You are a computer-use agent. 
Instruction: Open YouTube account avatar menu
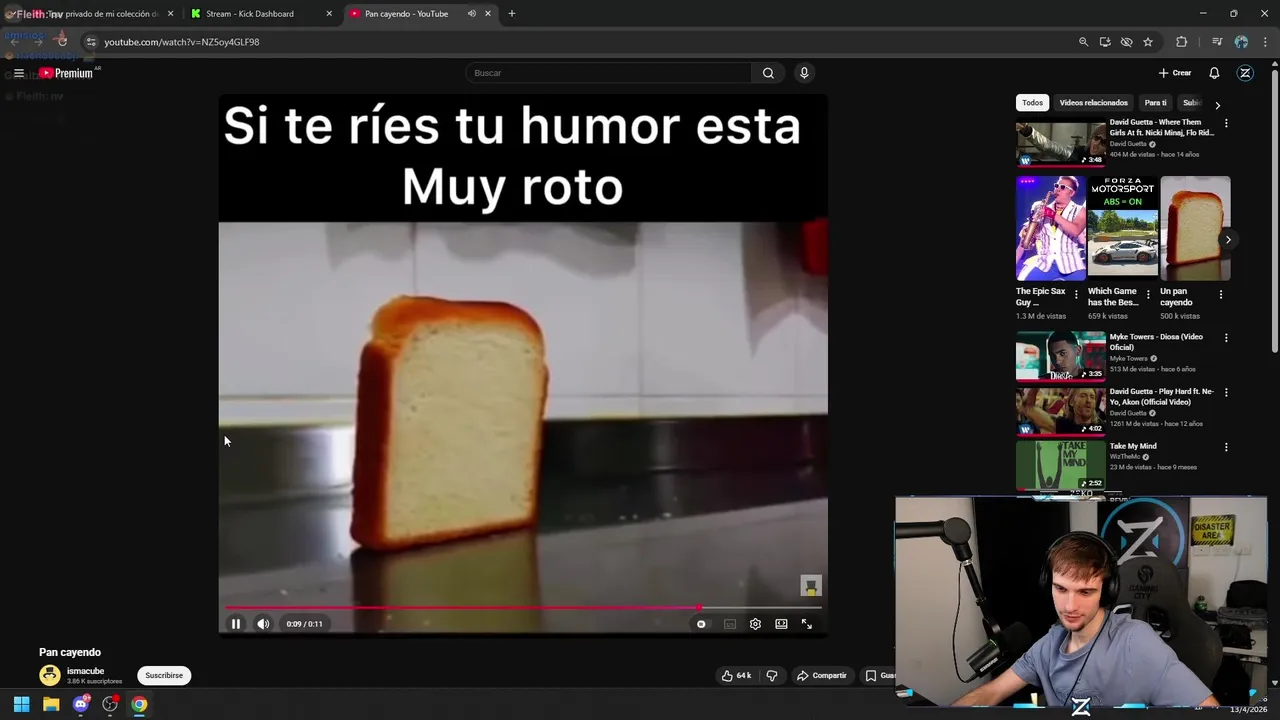point(1245,73)
